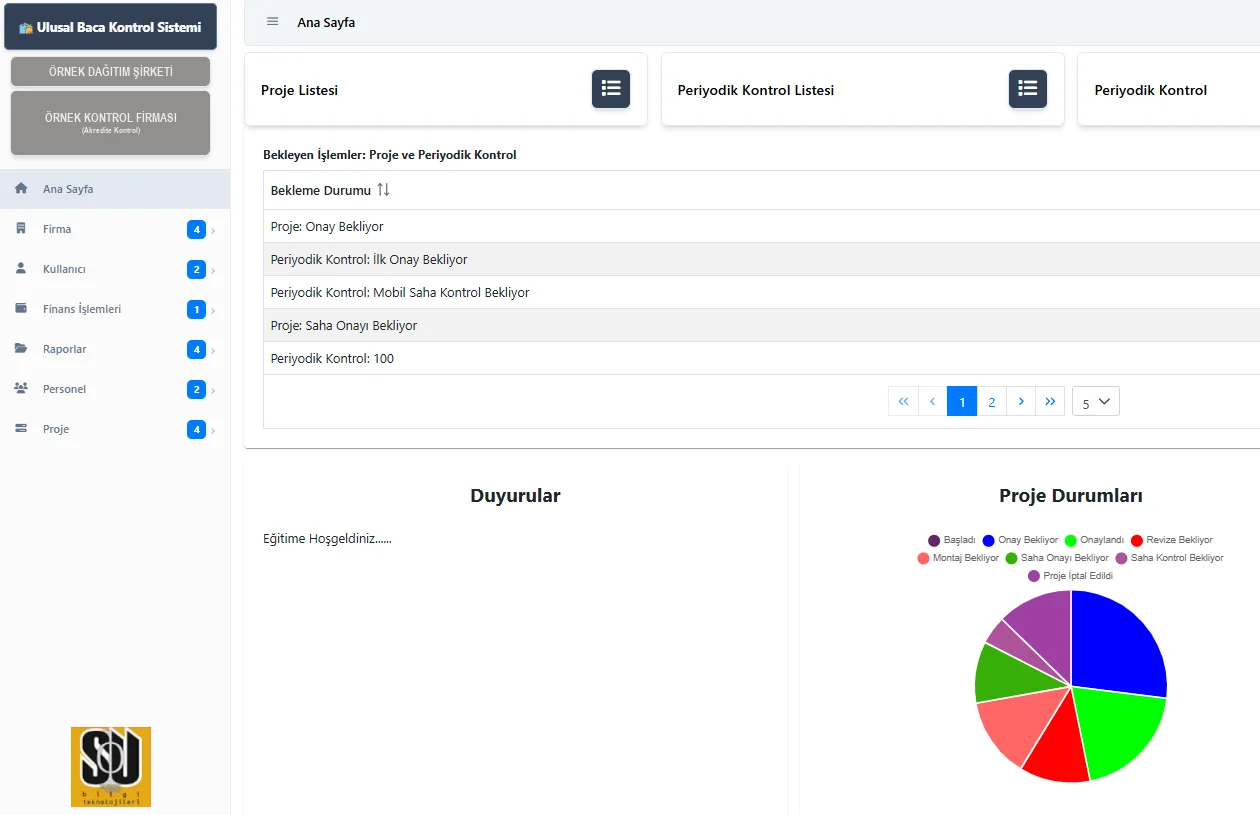Viewport: 1260px width, 815px height.
Task: Open the Proje sidebar menu item
Action: pyautogui.click(x=115, y=429)
